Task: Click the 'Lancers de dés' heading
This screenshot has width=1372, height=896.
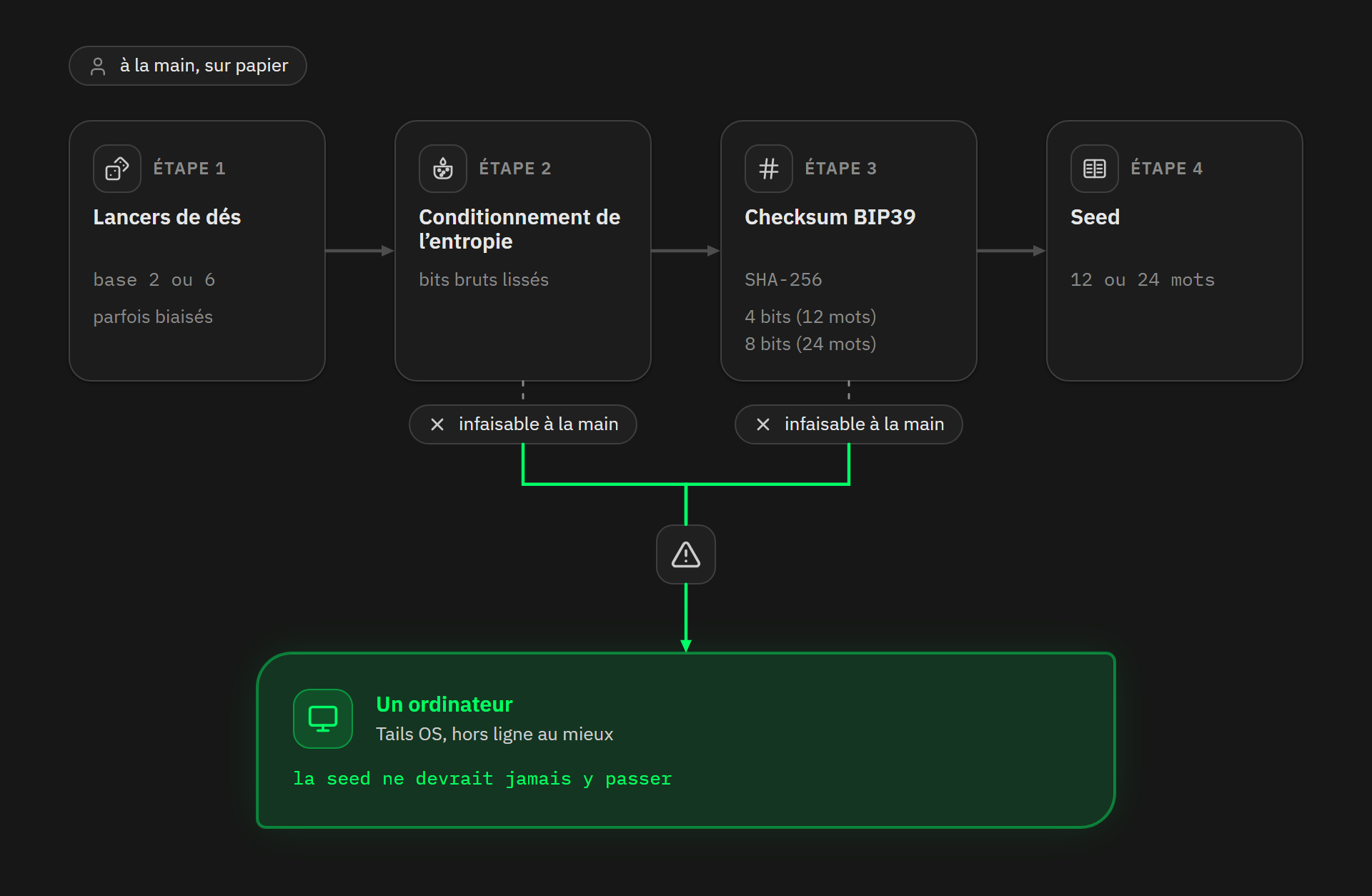Action: 167,217
